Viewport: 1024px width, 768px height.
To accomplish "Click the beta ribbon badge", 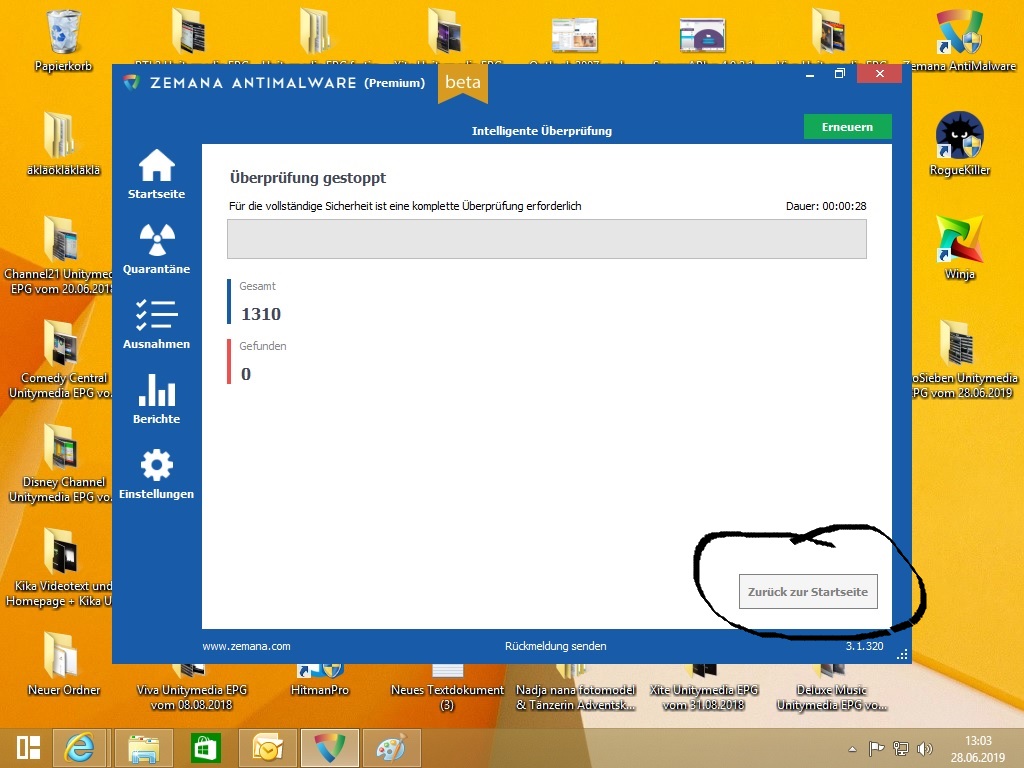I will (x=462, y=83).
